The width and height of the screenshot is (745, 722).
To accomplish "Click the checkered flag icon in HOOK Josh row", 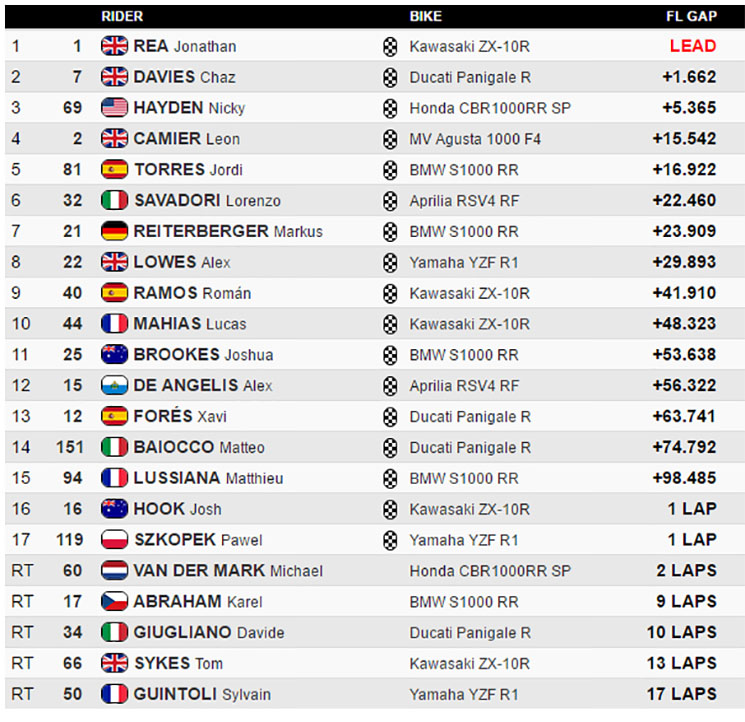I will tap(390, 509).
